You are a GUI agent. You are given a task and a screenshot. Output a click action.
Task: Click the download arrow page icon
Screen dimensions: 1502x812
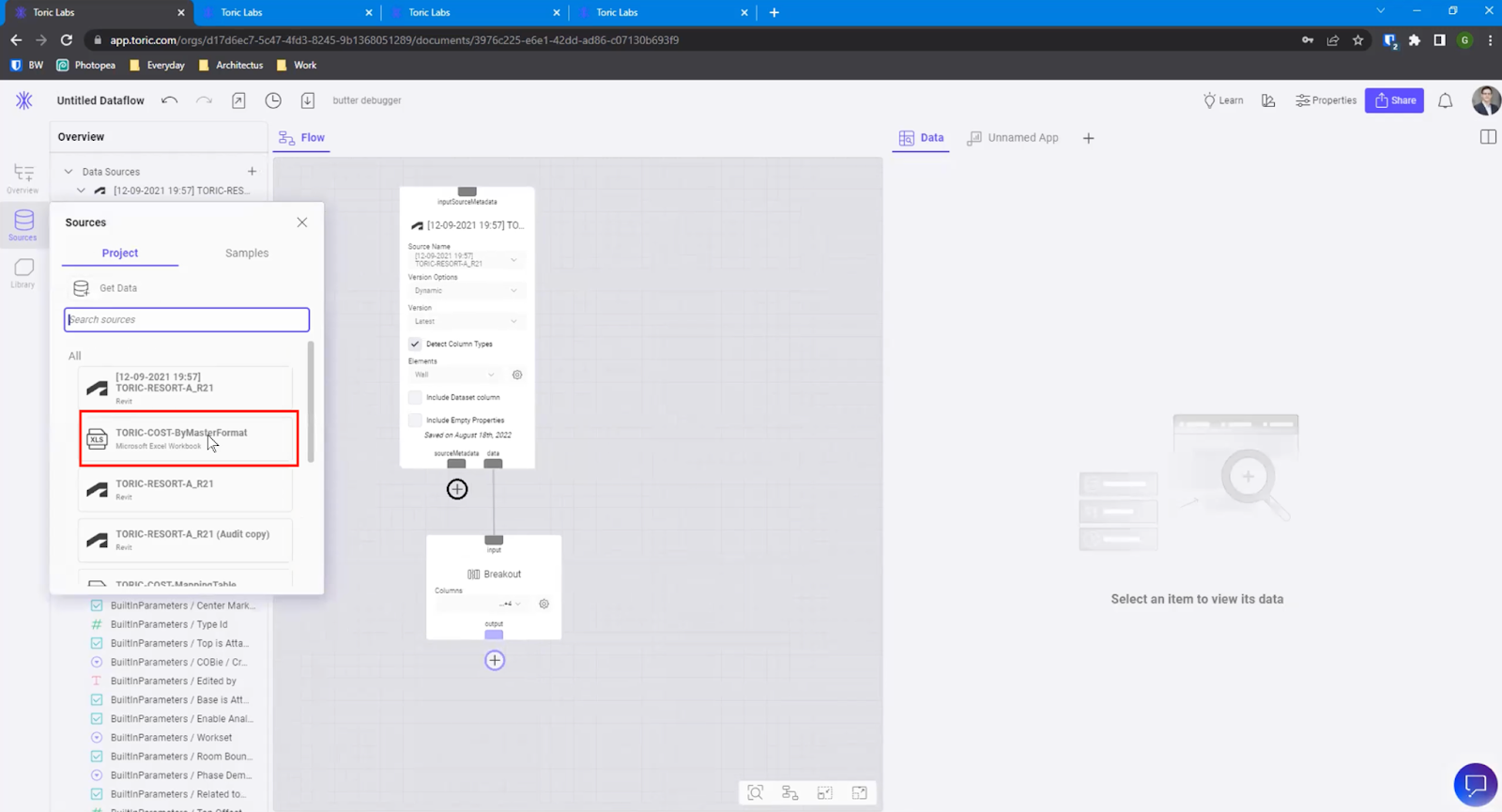[x=307, y=100]
